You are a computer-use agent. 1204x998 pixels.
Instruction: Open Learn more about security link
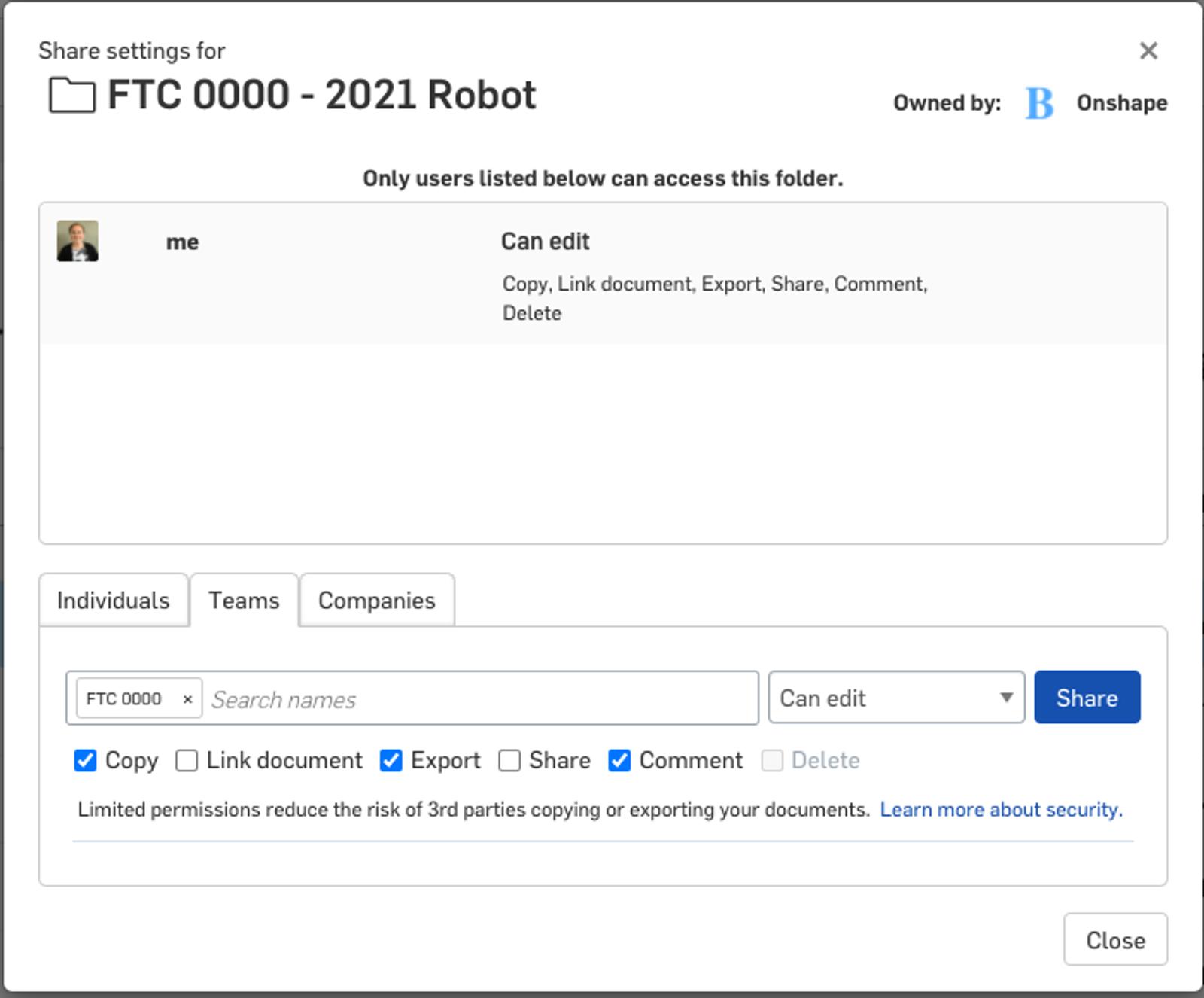tap(1001, 809)
